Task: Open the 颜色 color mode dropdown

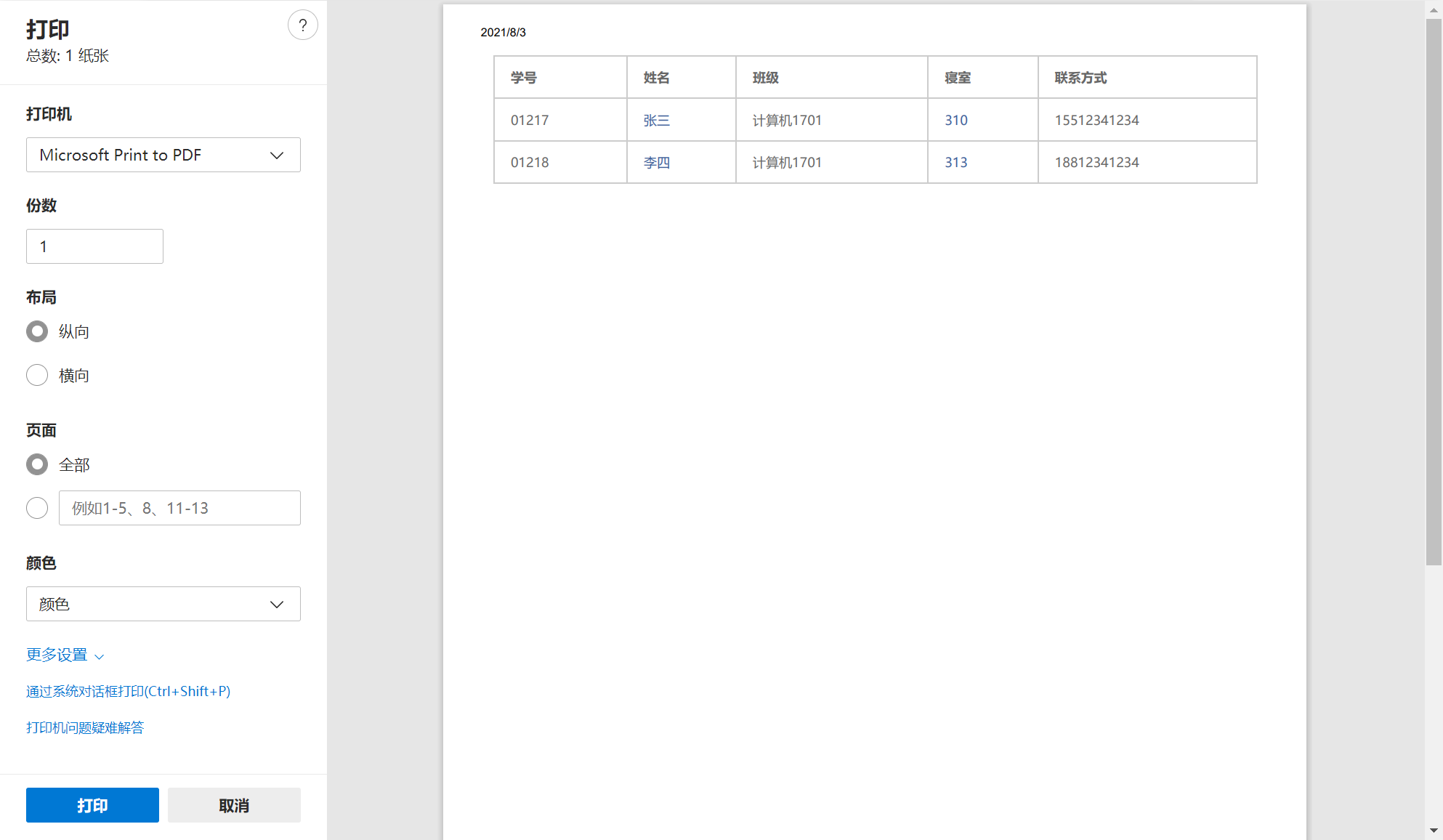Action: click(163, 604)
